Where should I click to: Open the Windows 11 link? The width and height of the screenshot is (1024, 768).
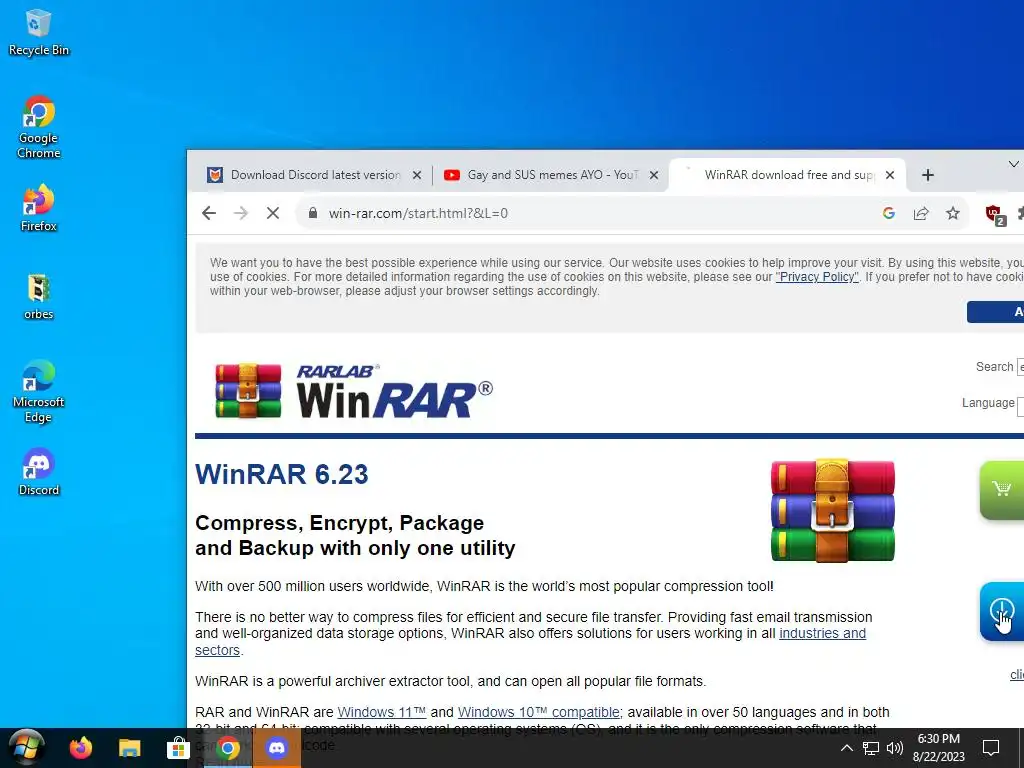click(381, 712)
